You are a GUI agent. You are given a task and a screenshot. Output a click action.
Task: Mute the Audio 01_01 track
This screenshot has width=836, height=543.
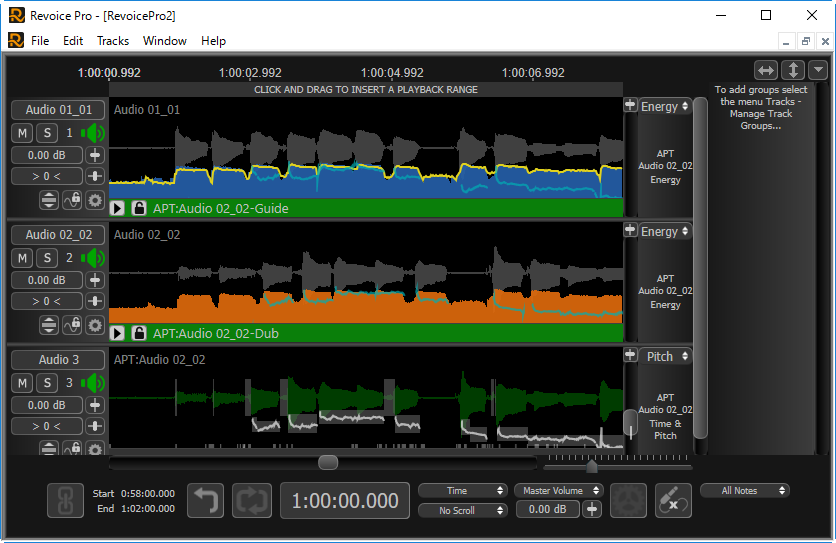22,133
